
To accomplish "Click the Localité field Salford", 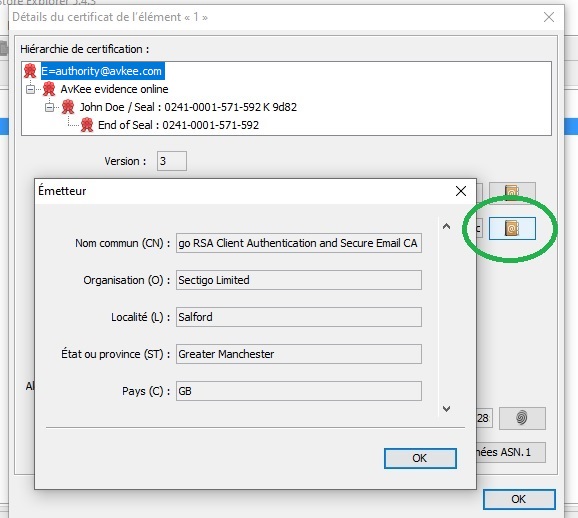I will point(299,317).
